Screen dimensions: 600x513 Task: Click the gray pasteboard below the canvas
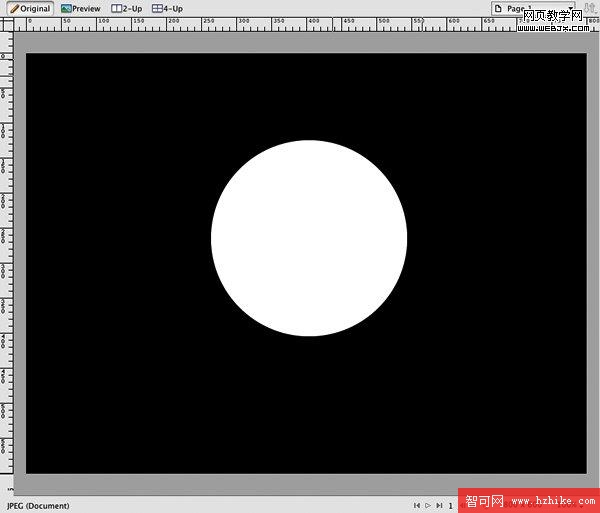[x=300, y=485]
